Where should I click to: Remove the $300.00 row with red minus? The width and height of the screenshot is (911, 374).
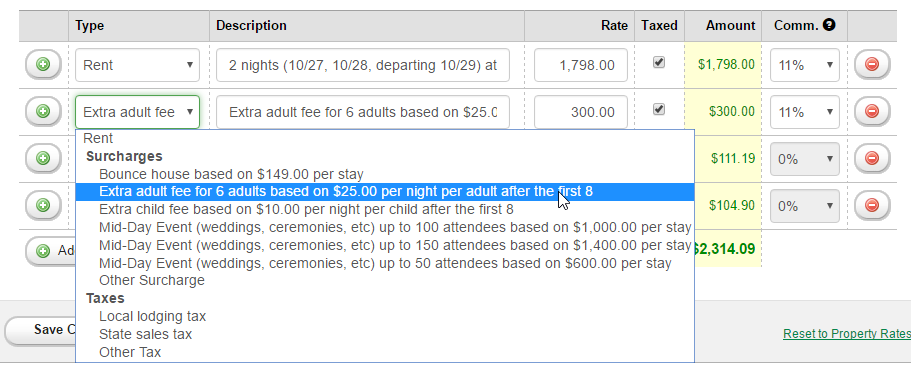[x=872, y=112]
